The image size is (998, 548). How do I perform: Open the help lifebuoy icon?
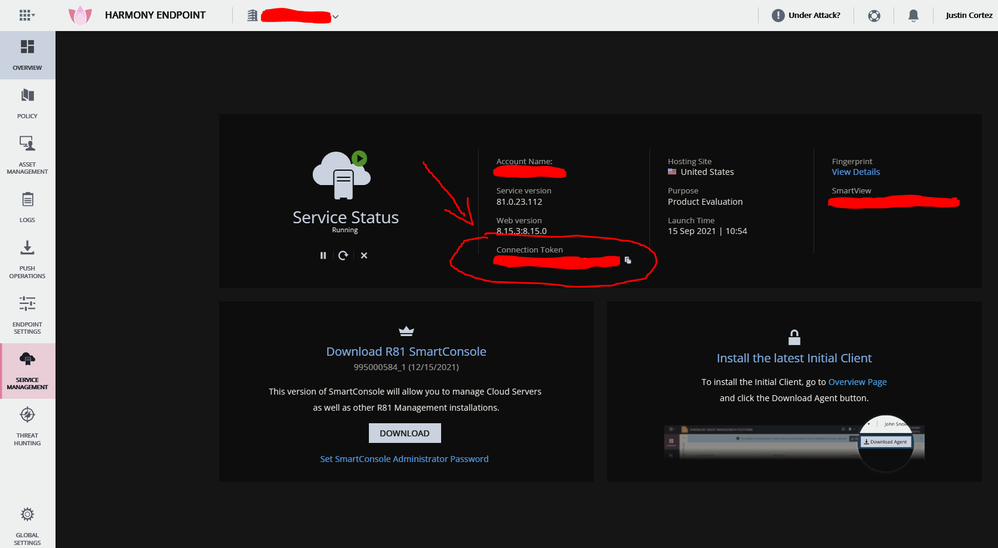pos(874,15)
